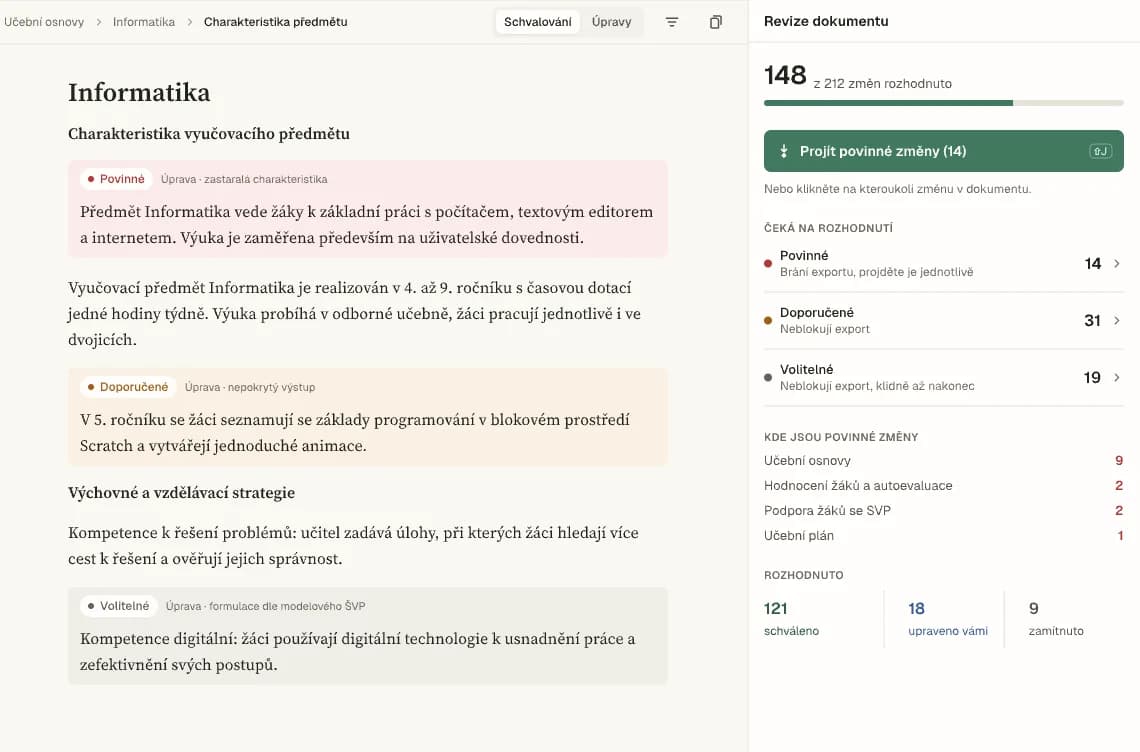The image size is (1140, 752).
Task: Open Informatika breadcrumb
Action: (143, 22)
